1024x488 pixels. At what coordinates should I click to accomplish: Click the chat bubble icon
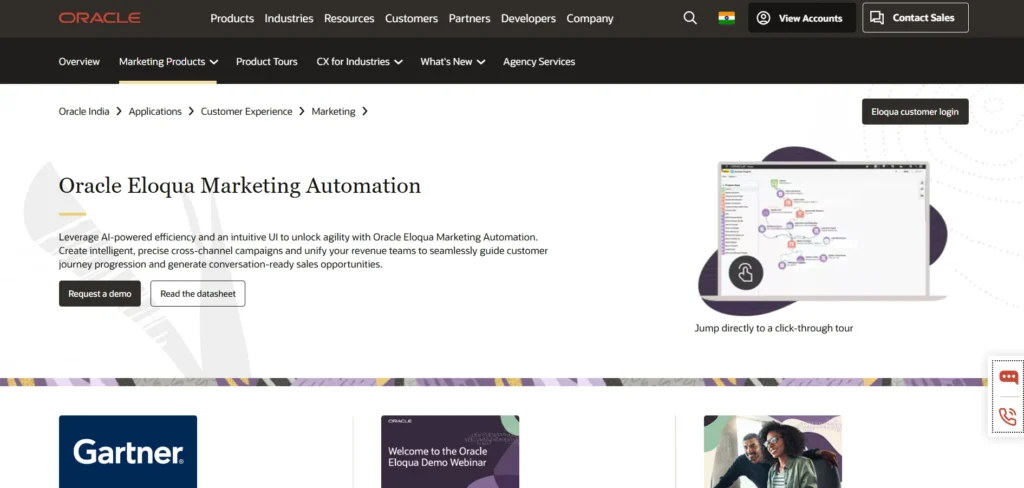(x=1008, y=378)
